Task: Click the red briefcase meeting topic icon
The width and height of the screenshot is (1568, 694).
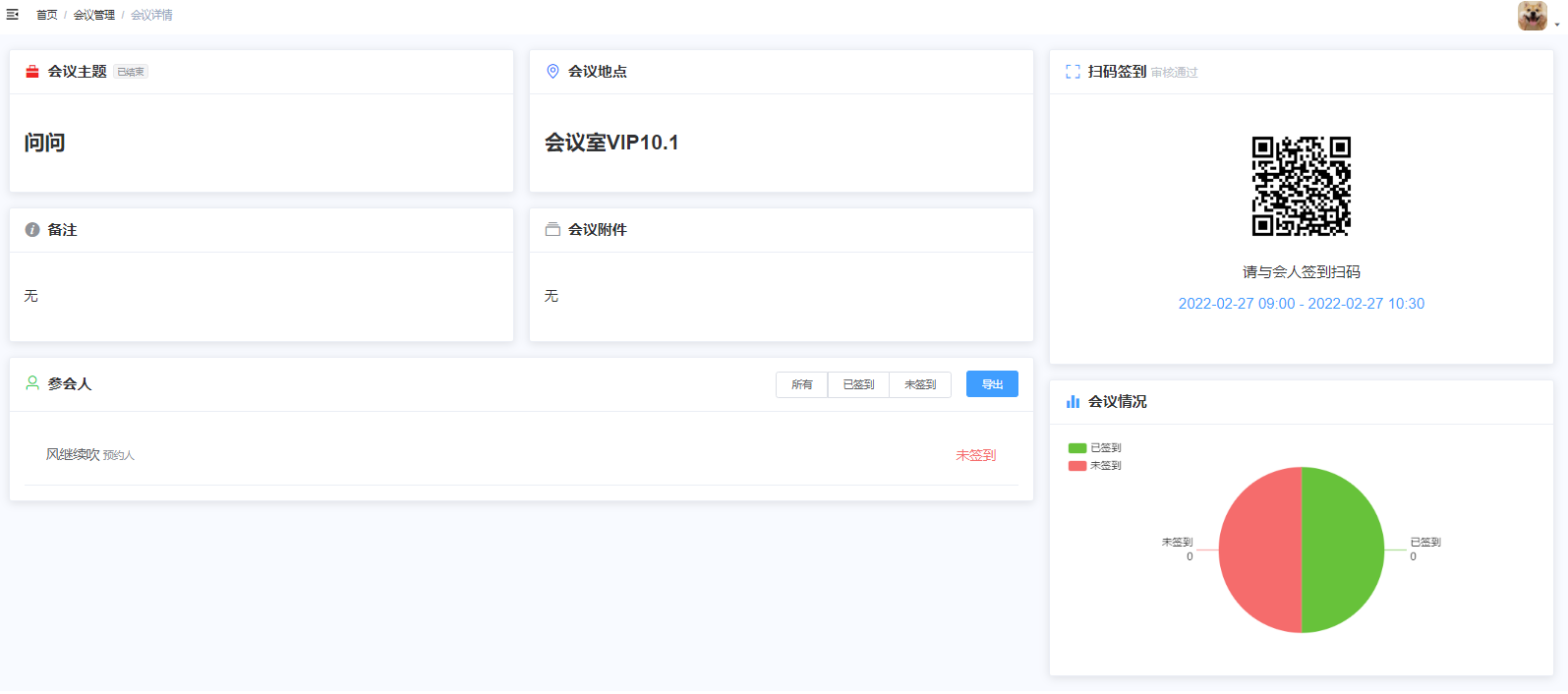Action: pos(32,72)
